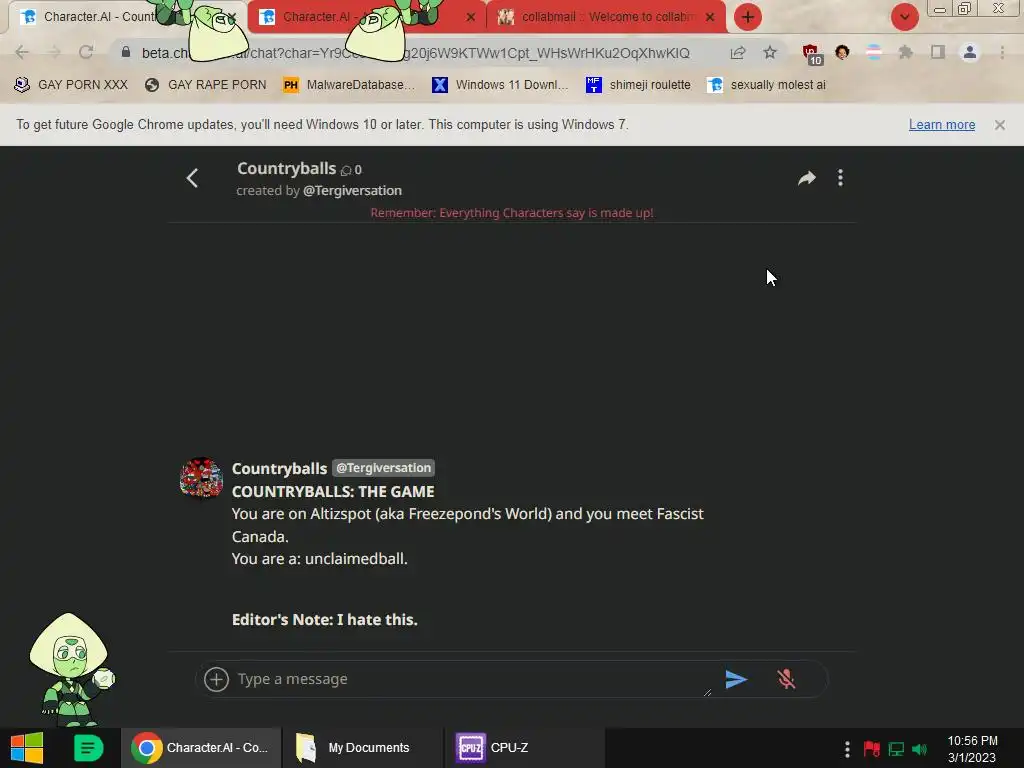Launch the green chat app on taskbar

(88, 748)
